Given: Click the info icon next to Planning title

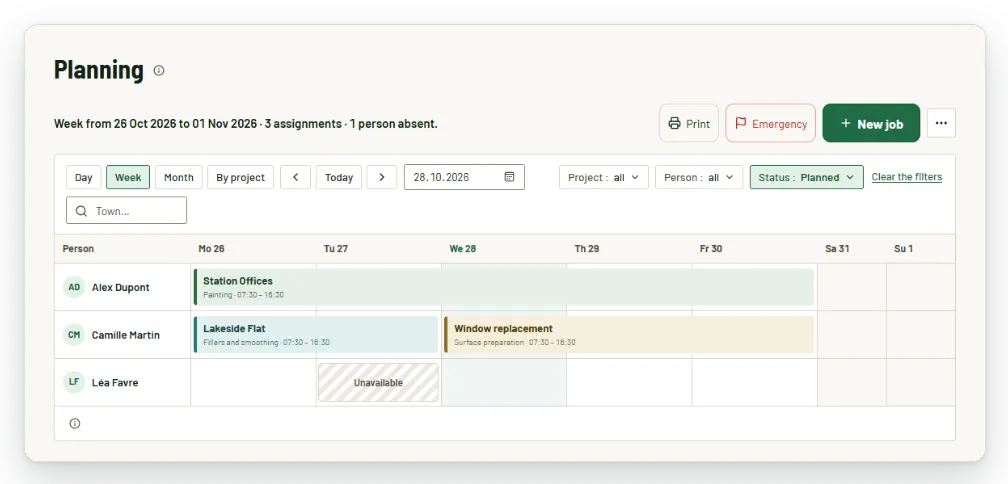Looking at the screenshot, I should click(159, 71).
